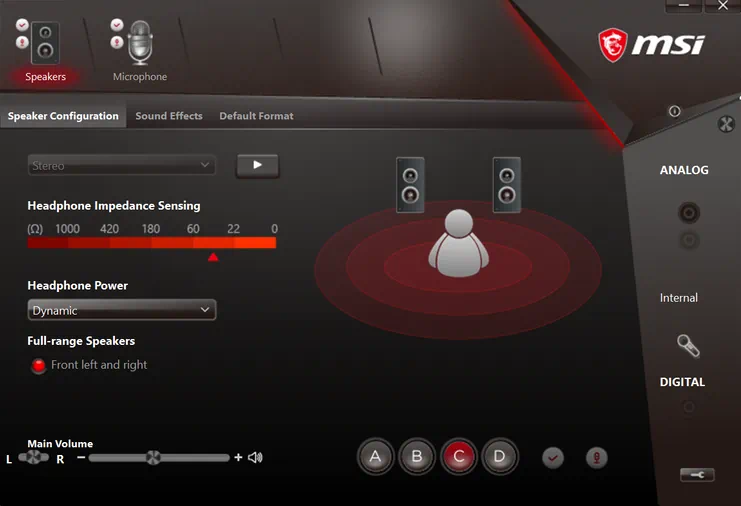The image size is (741, 506).
Task: Open the information icon near the MSI logo
Action: click(674, 111)
